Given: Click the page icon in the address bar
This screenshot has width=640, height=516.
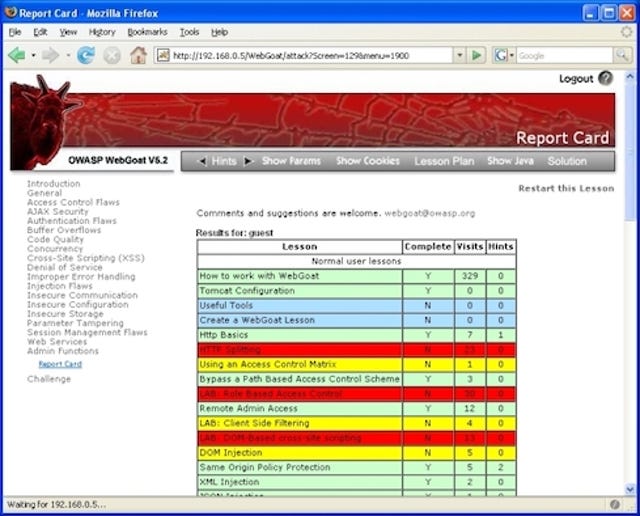Looking at the screenshot, I should pyautogui.click(x=163, y=55).
